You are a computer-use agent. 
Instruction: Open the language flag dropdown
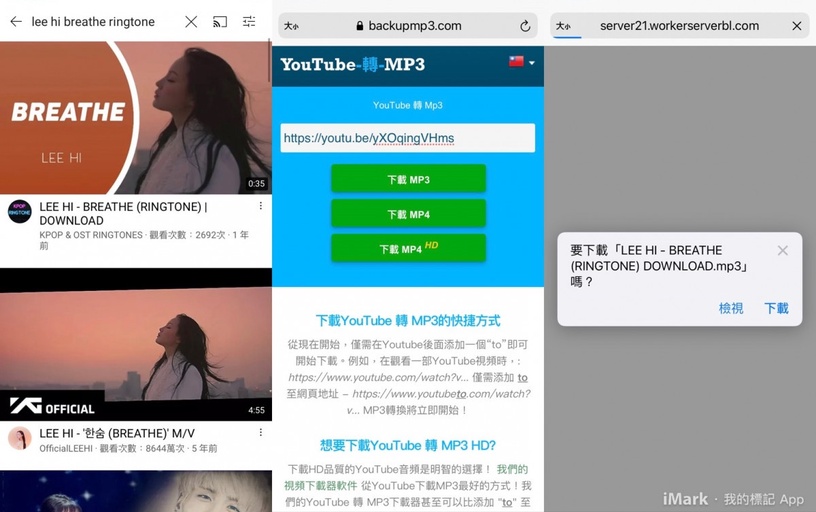[521, 62]
